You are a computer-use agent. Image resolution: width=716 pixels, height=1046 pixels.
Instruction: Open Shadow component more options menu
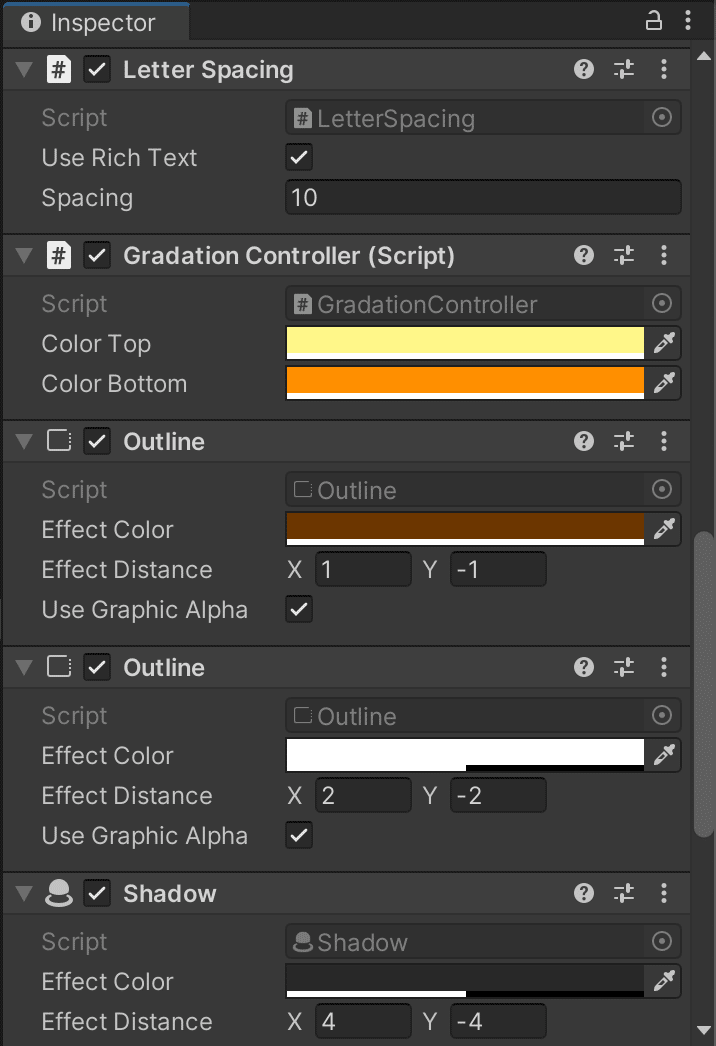(663, 893)
